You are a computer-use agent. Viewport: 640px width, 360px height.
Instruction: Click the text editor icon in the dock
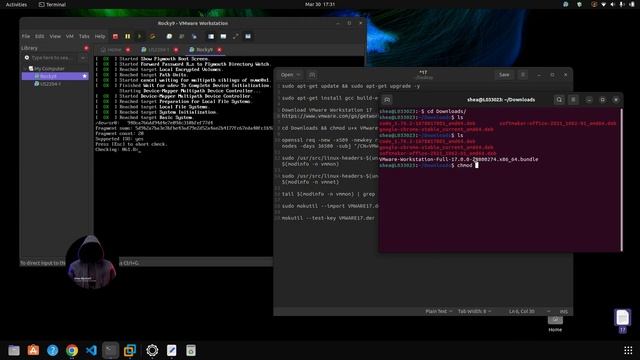pyautogui.click(x=171, y=350)
